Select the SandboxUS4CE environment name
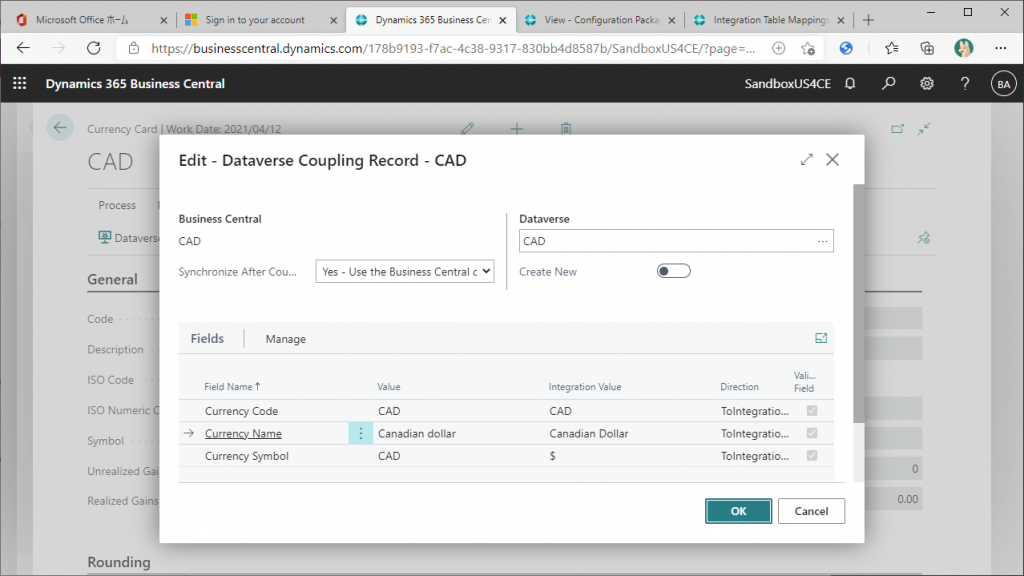Viewport: 1024px width, 576px height. coord(788,84)
